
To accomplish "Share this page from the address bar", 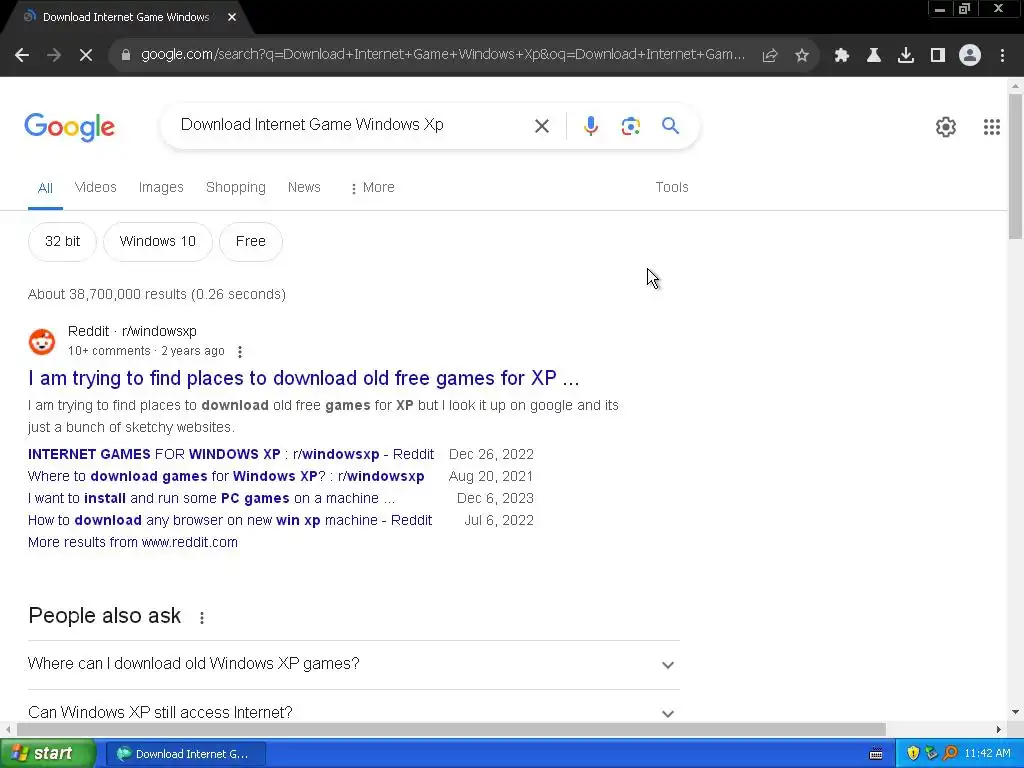I will (770, 56).
